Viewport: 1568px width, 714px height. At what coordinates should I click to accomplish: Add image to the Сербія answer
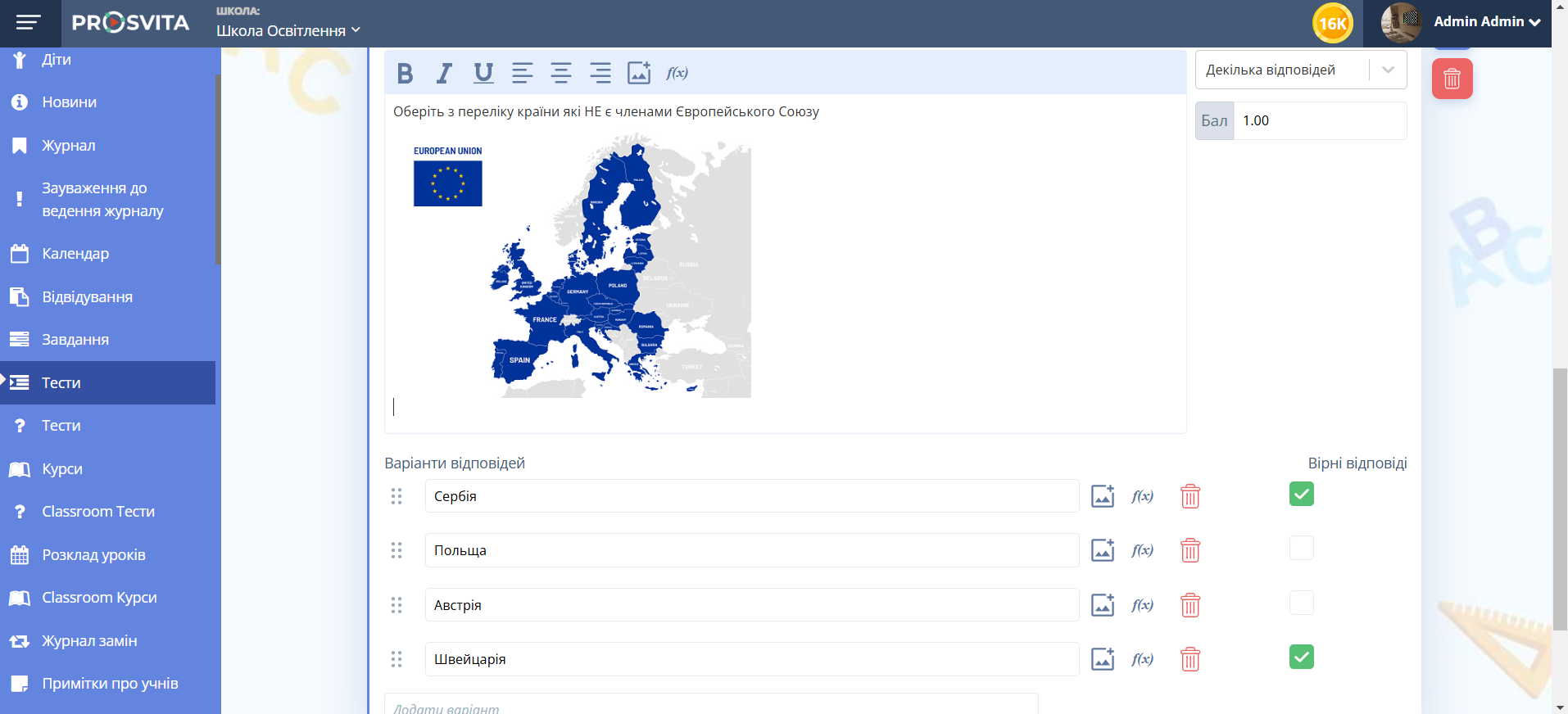[1103, 496]
